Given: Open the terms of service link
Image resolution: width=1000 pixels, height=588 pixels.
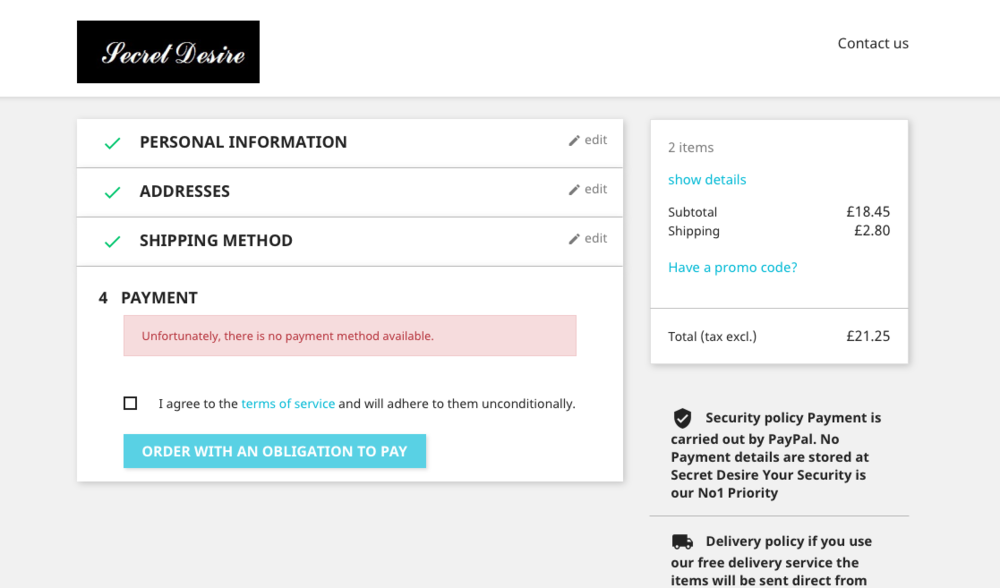Looking at the screenshot, I should pos(288,403).
